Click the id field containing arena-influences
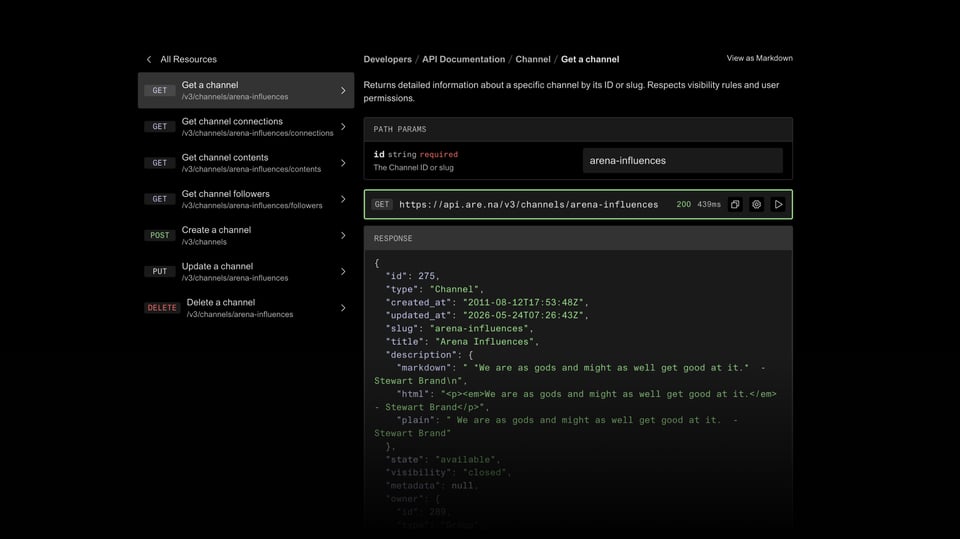 coord(683,160)
